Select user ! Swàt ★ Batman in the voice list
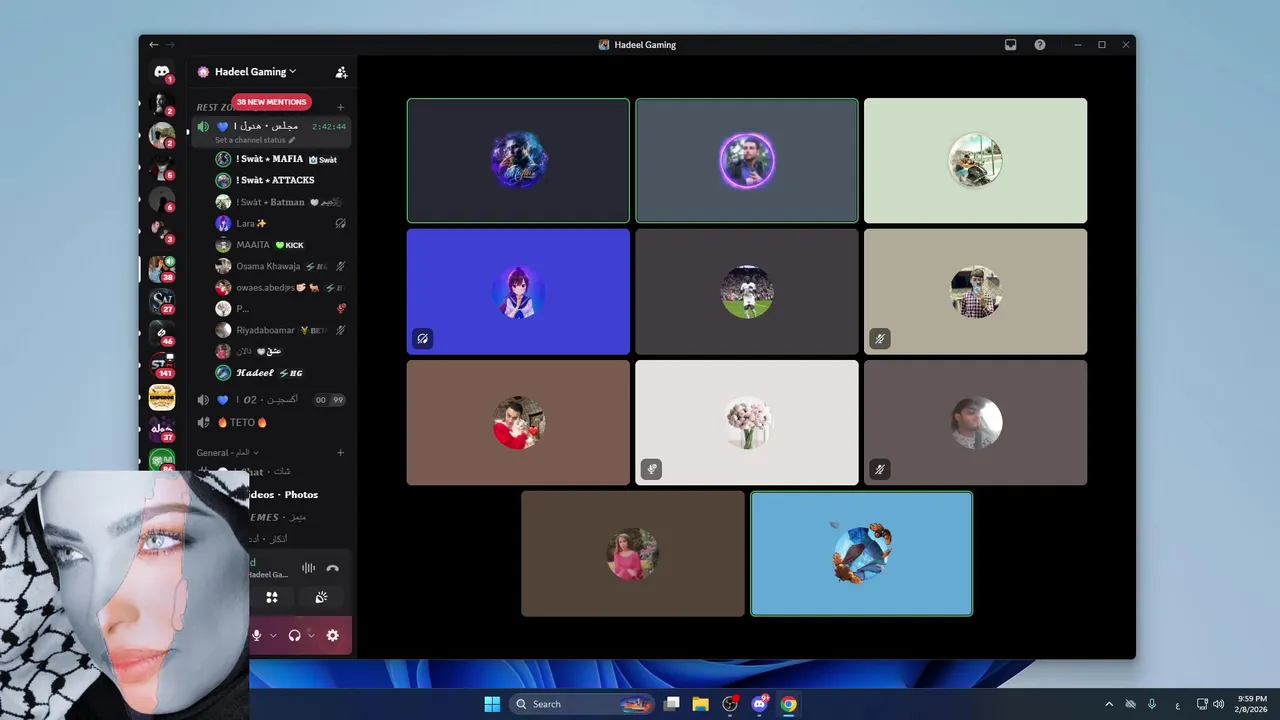 (280, 202)
